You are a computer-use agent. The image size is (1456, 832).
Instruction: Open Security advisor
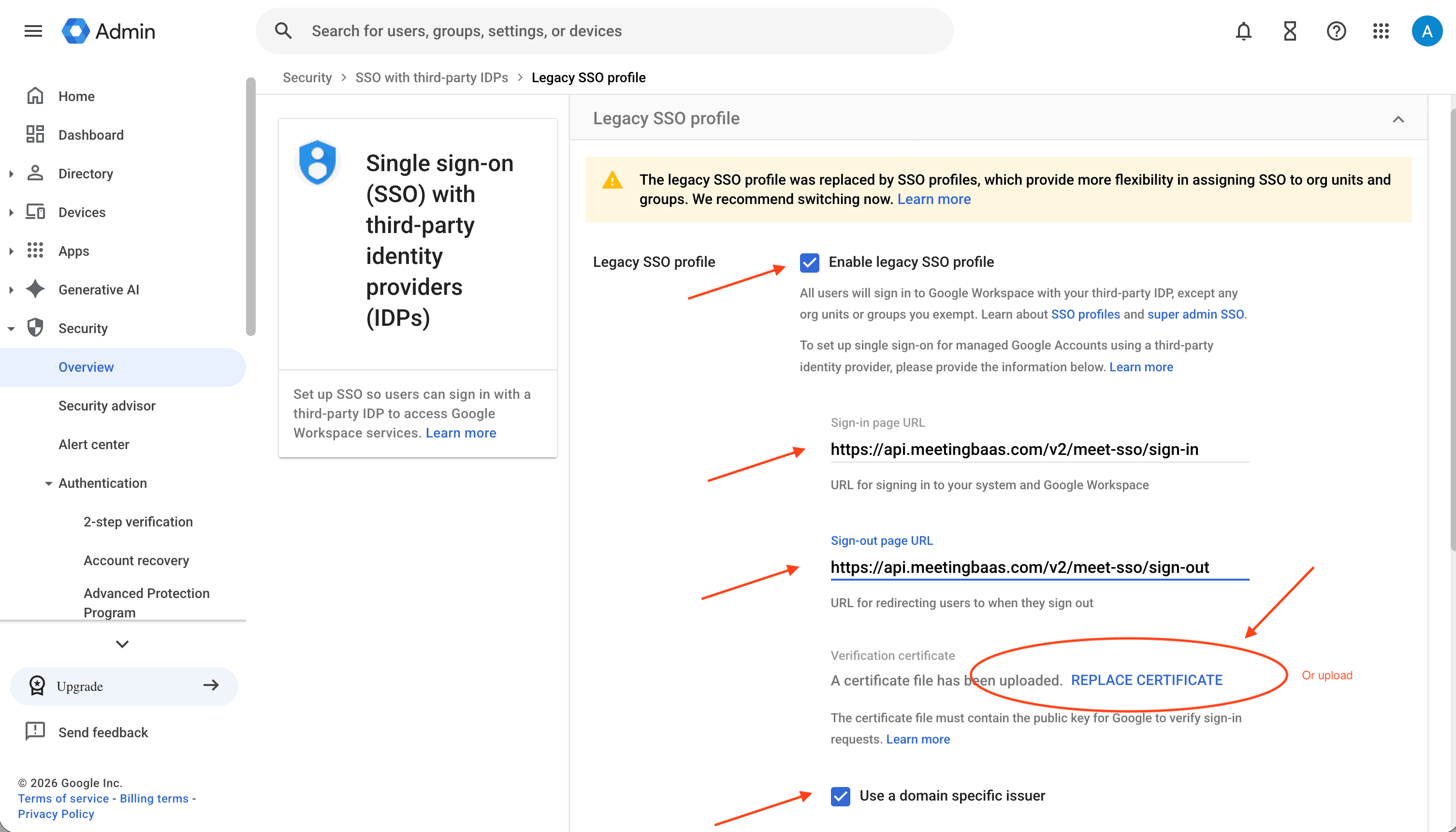click(x=107, y=406)
